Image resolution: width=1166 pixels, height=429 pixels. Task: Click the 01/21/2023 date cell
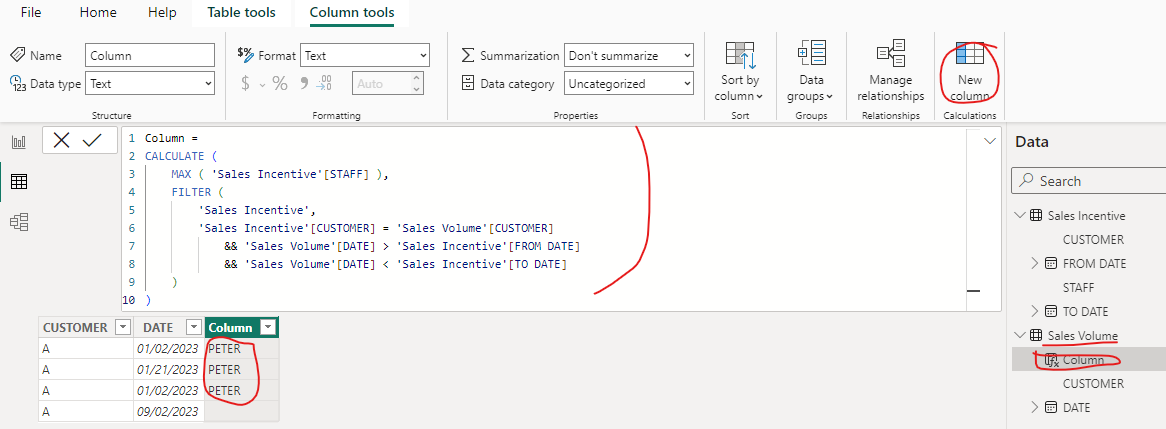[x=169, y=370]
